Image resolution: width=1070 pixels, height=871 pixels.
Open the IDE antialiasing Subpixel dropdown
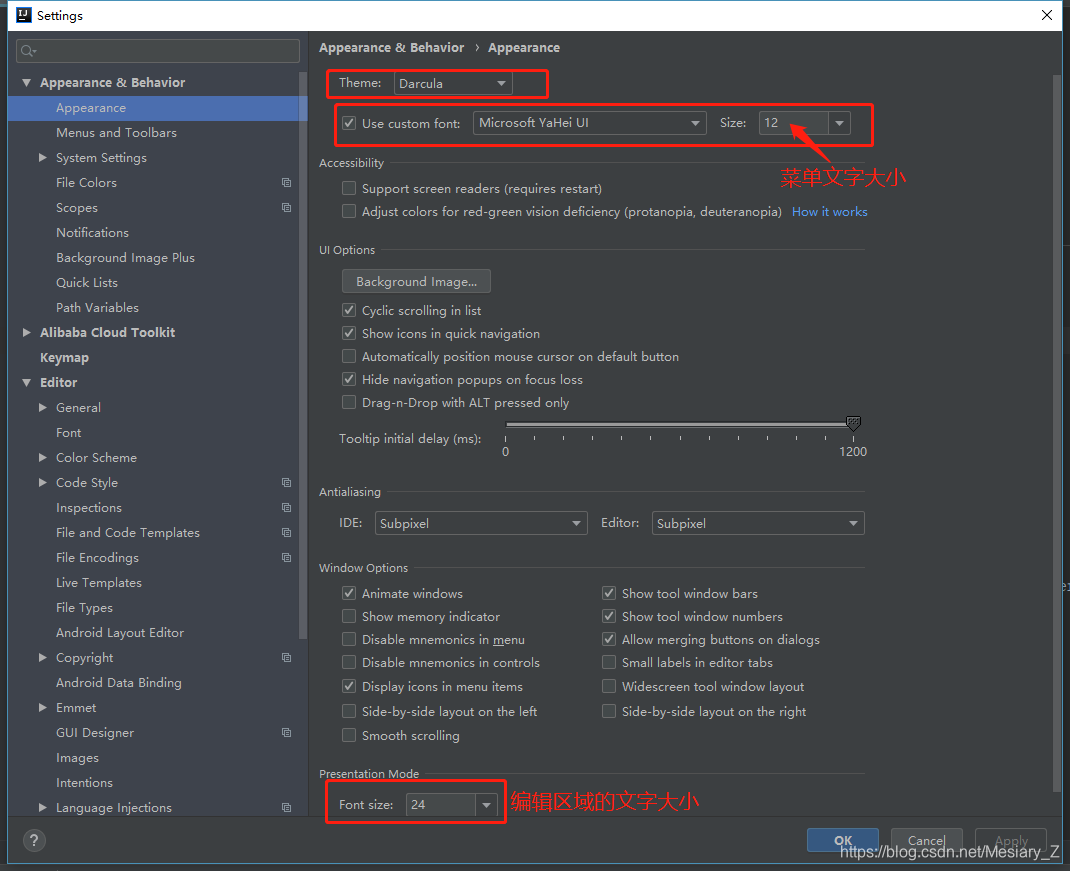(x=481, y=524)
